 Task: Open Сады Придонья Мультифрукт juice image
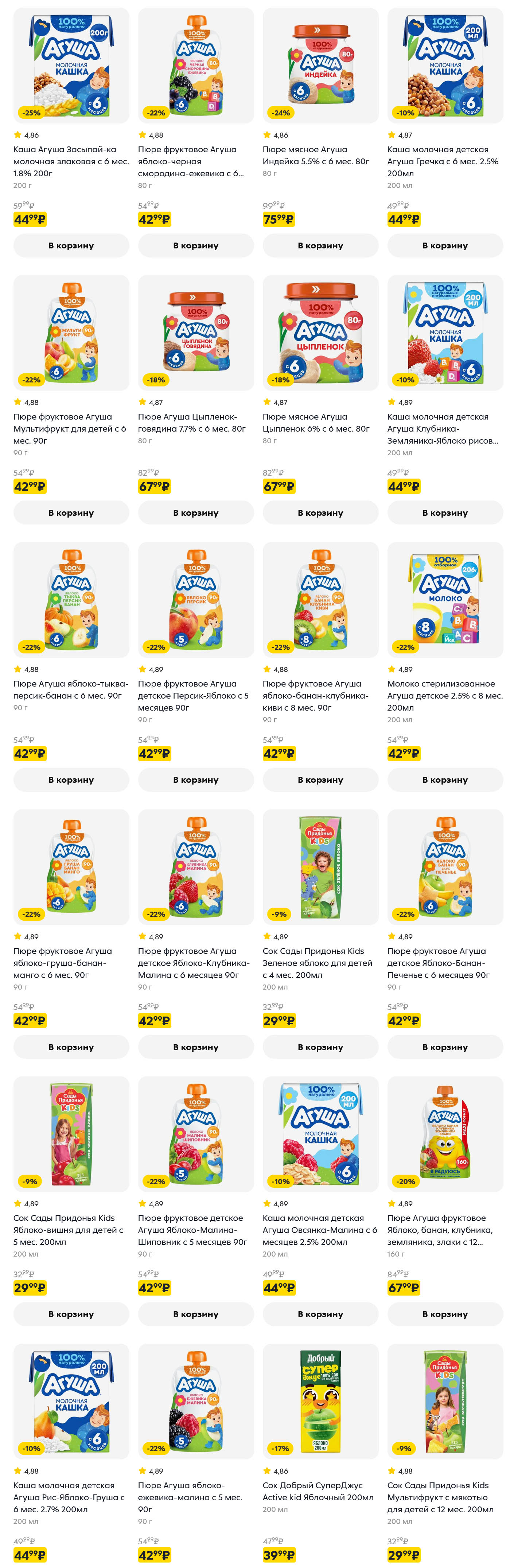(x=445, y=1400)
